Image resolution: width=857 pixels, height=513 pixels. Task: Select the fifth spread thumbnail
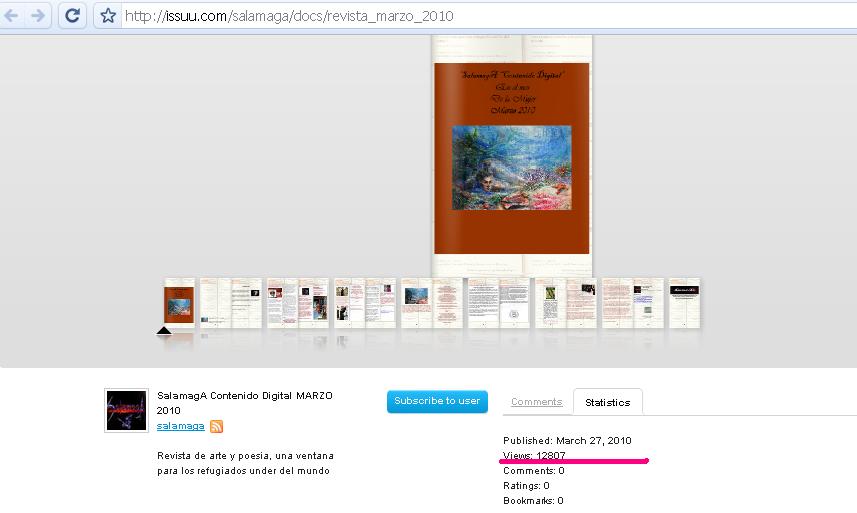pyautogui.click(x=432, y=303)
